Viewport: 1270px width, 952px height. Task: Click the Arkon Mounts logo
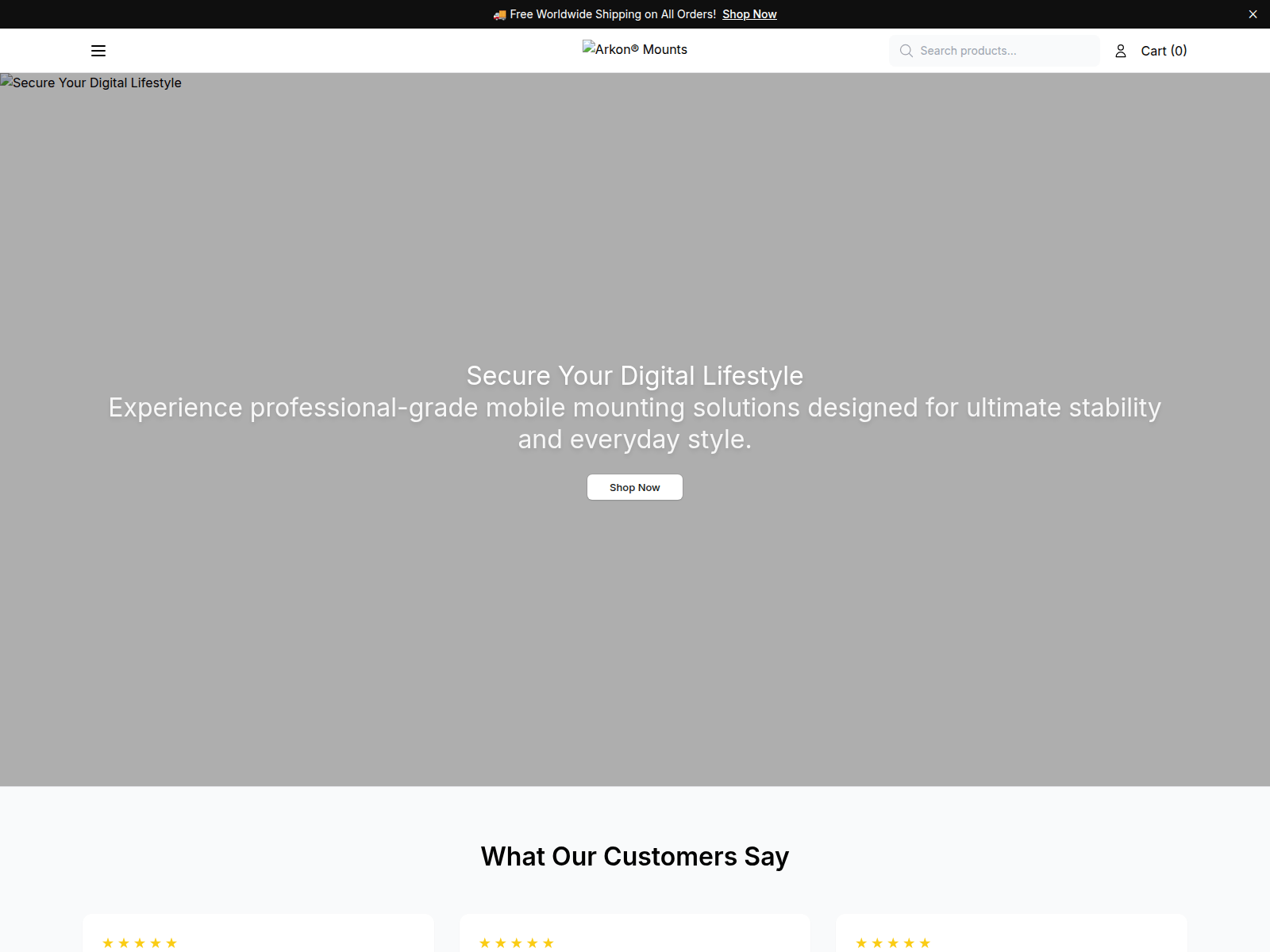coord(635,49)
